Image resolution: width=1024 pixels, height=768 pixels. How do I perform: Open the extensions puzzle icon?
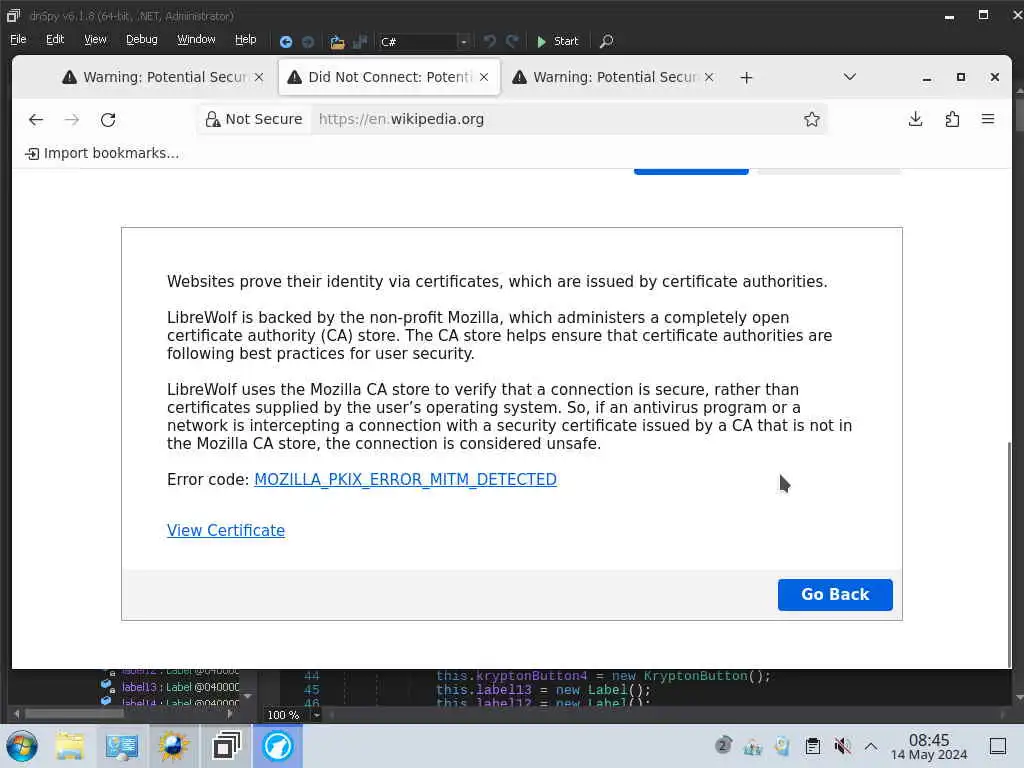(952, 119)
